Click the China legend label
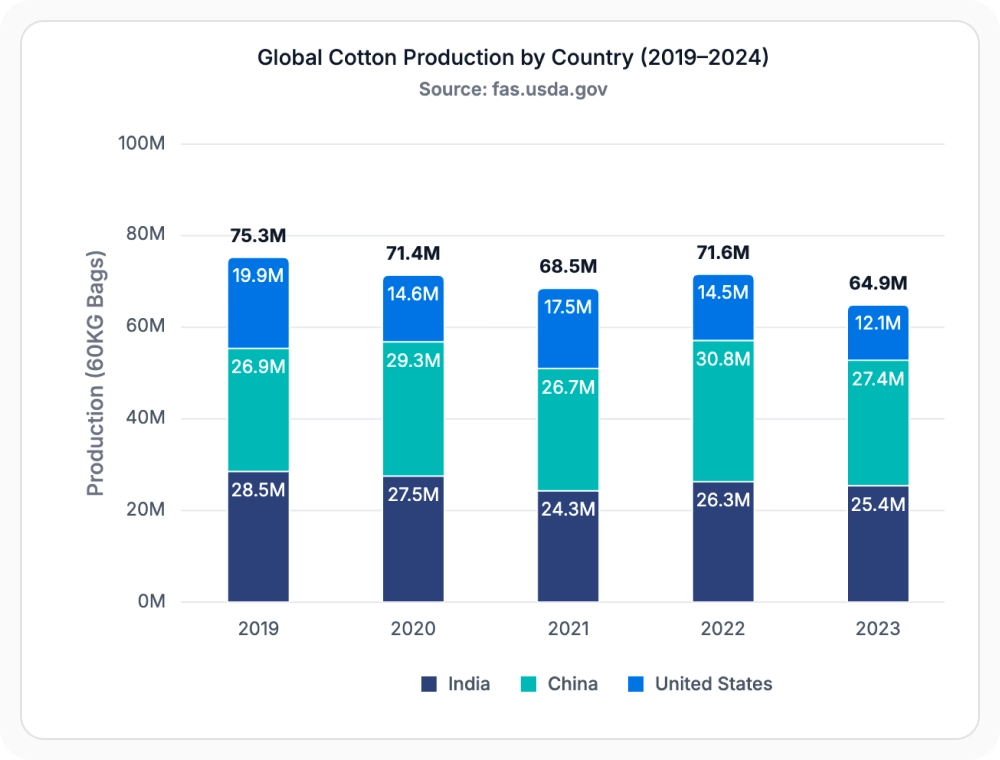1000x760 pixels. click(x=573, y=684)
